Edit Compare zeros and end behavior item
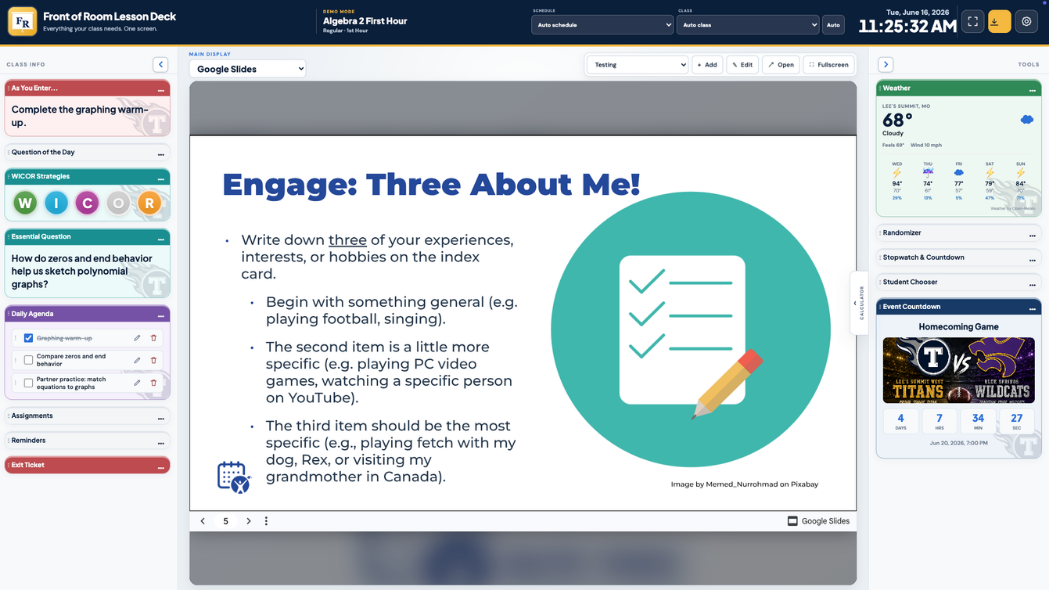Image resolution: width=1049 pixels, height=590 pixels. (137, 360)
